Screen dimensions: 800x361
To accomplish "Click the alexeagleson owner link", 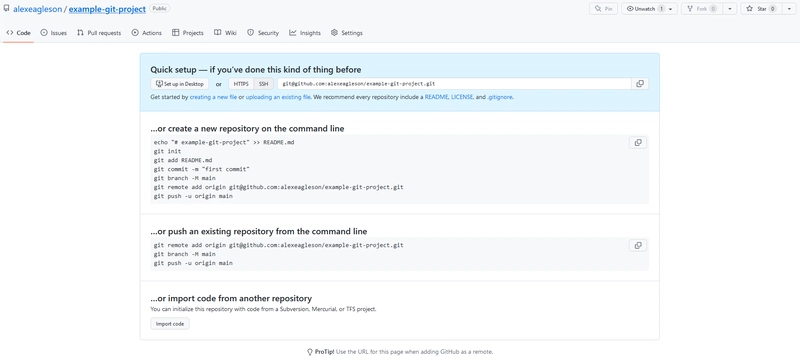I will [37, 9].
